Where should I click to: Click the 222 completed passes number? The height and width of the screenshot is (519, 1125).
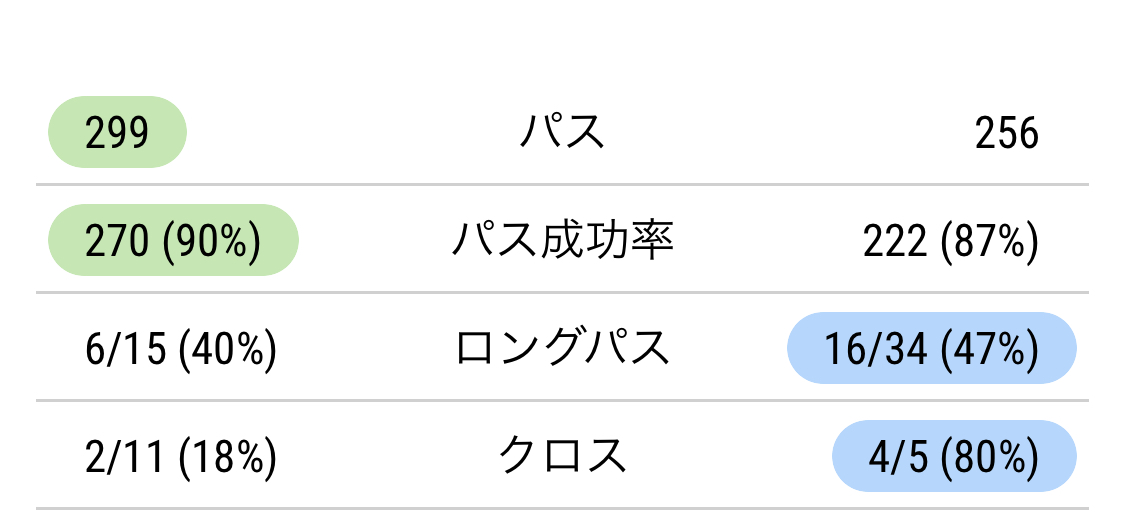tap(895, 241)
